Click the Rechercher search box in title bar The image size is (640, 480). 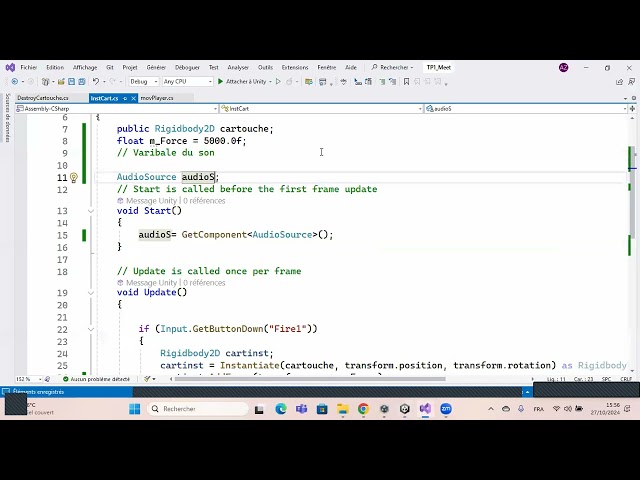[392, 67]
